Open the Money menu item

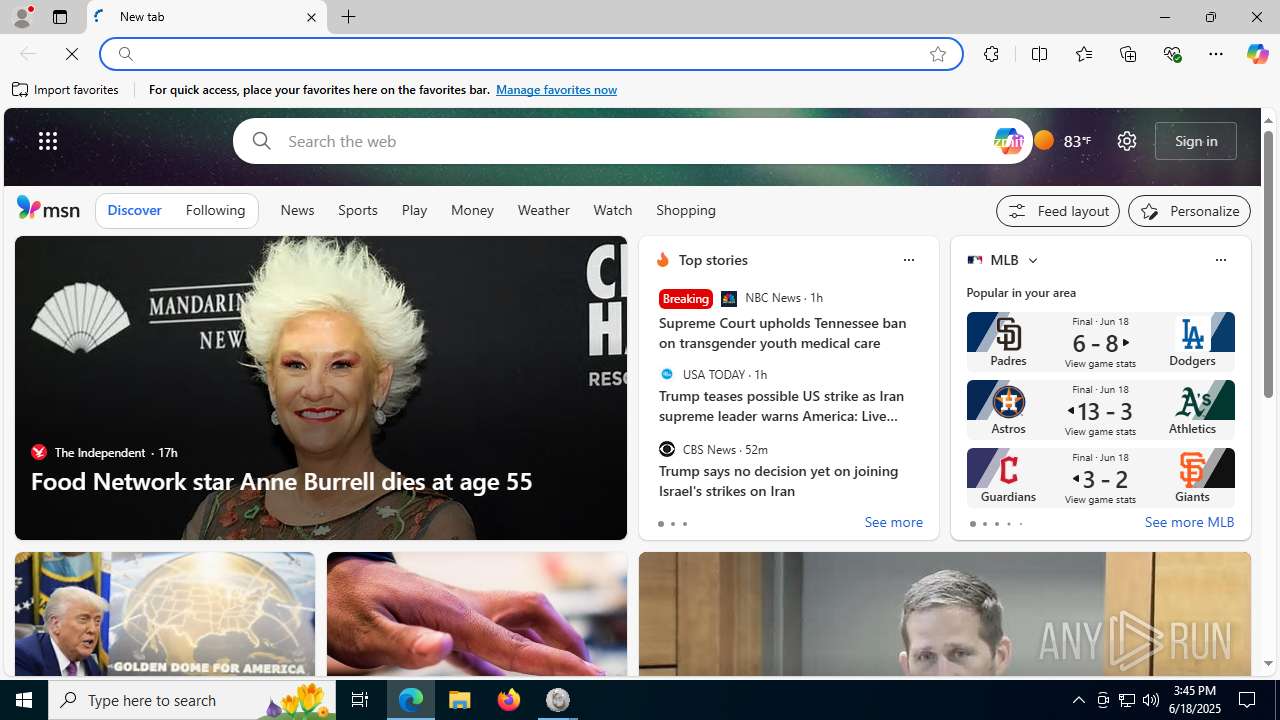pyautogui.click(x=472, y=211)
